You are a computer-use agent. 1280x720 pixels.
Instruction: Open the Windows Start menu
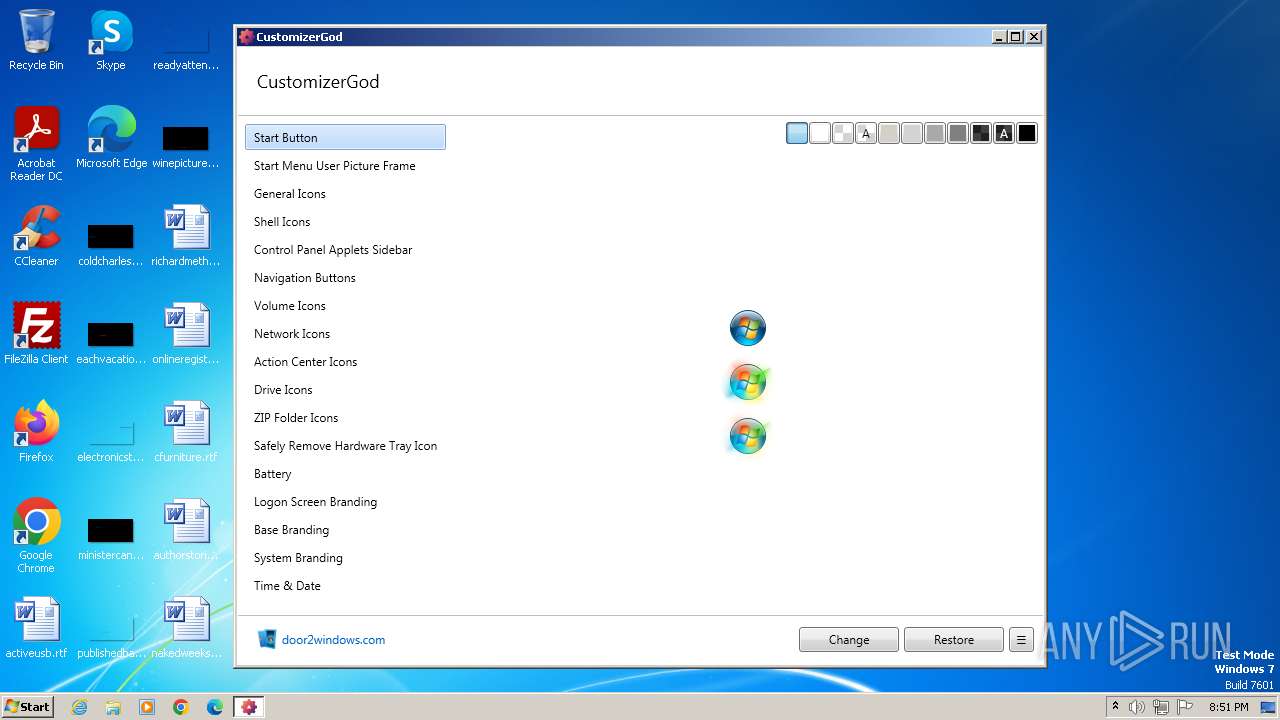28,706
